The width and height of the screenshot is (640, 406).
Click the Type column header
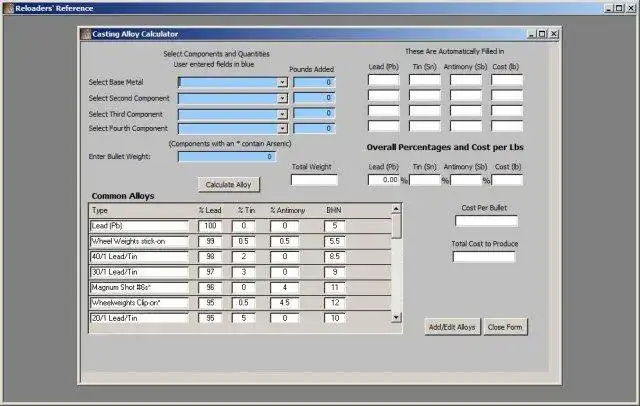coord(100,211)
